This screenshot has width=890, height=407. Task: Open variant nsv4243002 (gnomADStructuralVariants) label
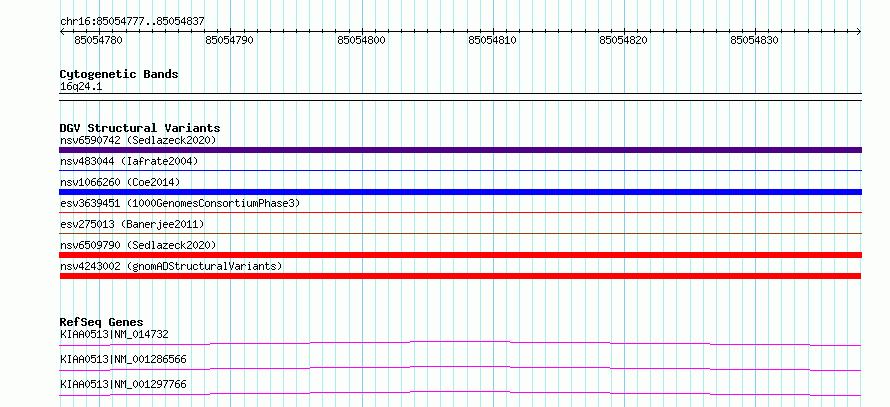click(171, 266)
